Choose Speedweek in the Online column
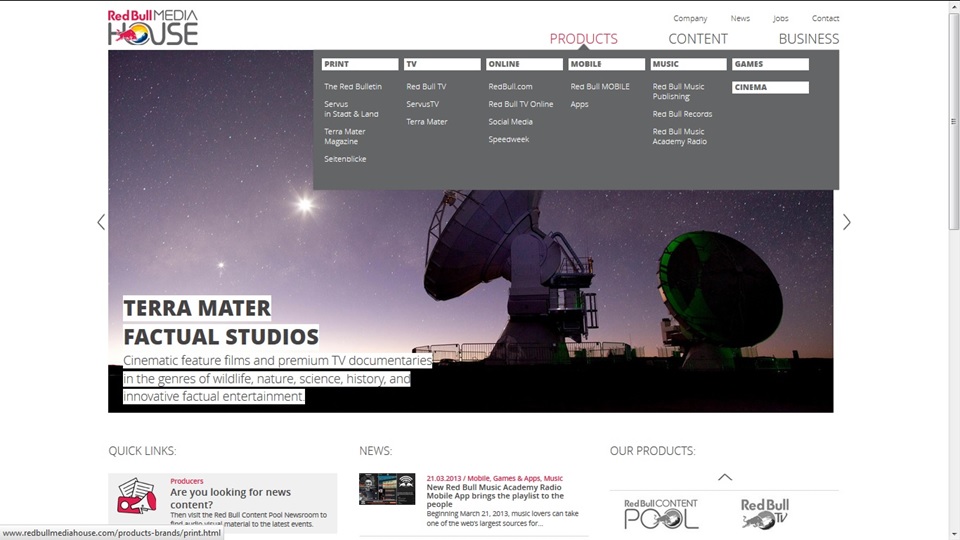Image resolution: width=960 pixels, height=540 pixels. pyautogui.click(x=508, y=139)
